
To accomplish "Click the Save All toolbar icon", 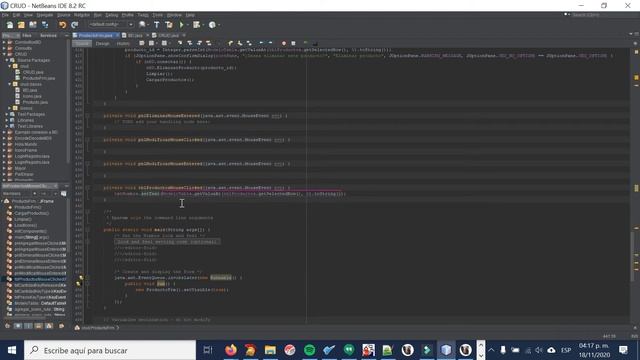I will (x=45, y=25).
